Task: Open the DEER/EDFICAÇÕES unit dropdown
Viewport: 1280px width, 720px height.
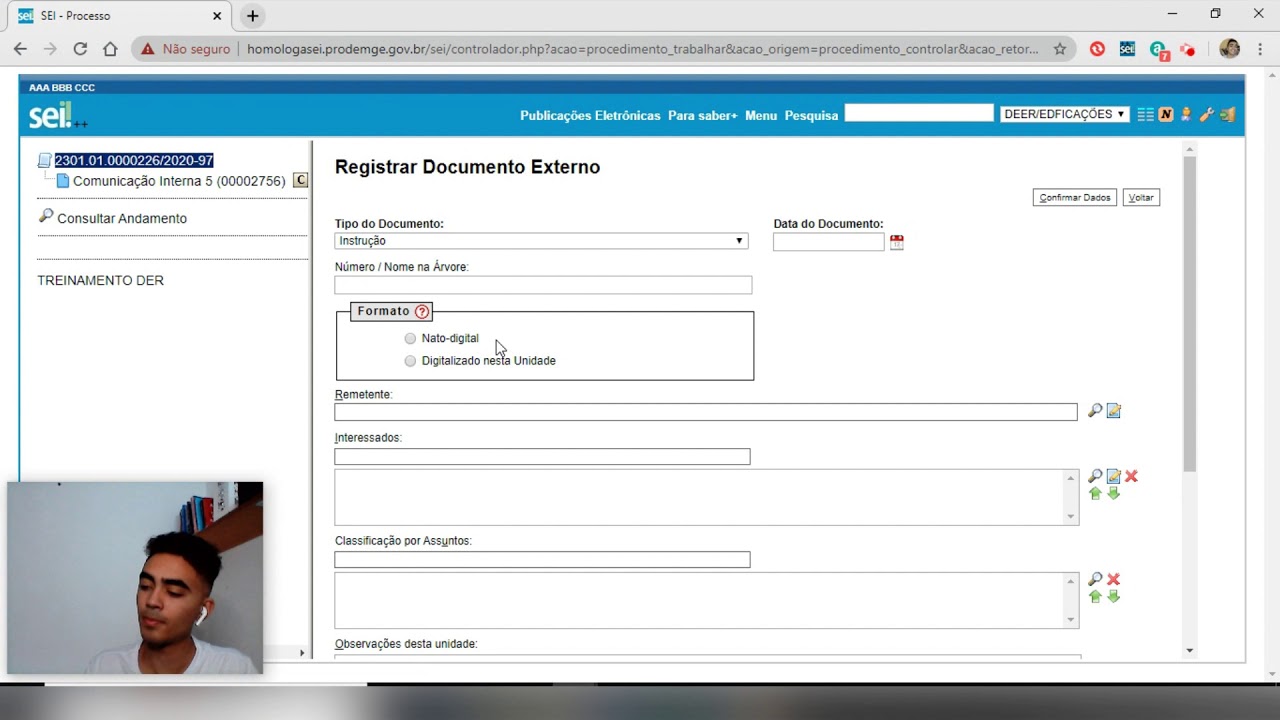Action: click(1065, 115)
